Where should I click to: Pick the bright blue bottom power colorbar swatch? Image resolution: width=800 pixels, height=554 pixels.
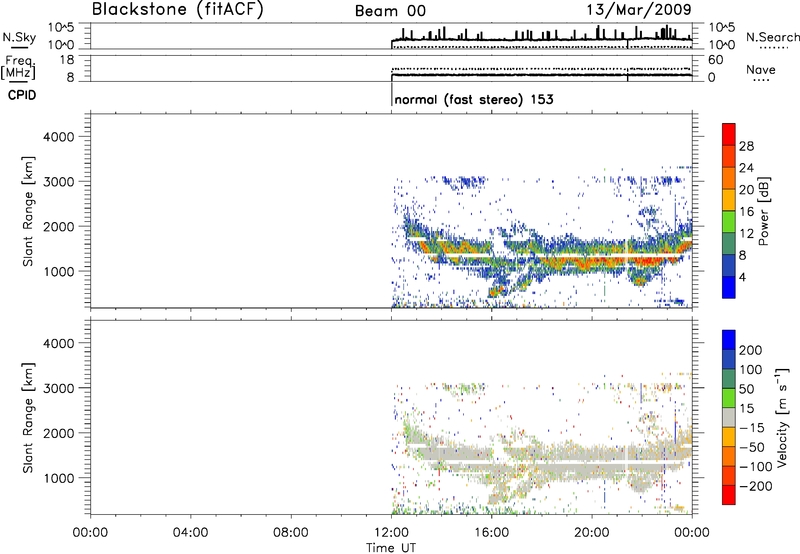point(729,287)
